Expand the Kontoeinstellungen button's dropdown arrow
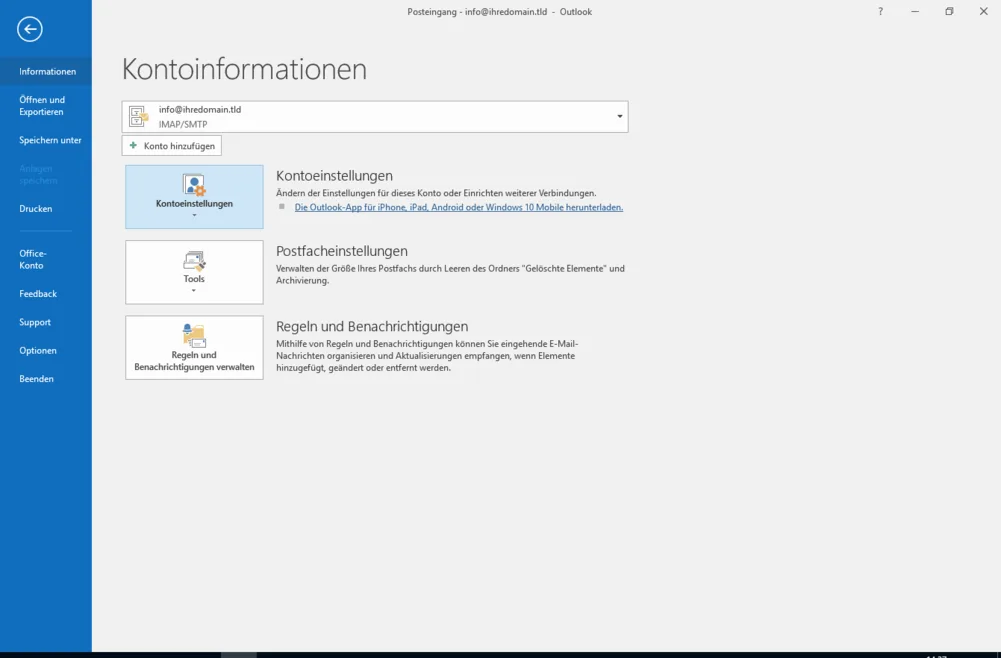 coord(194,216)
